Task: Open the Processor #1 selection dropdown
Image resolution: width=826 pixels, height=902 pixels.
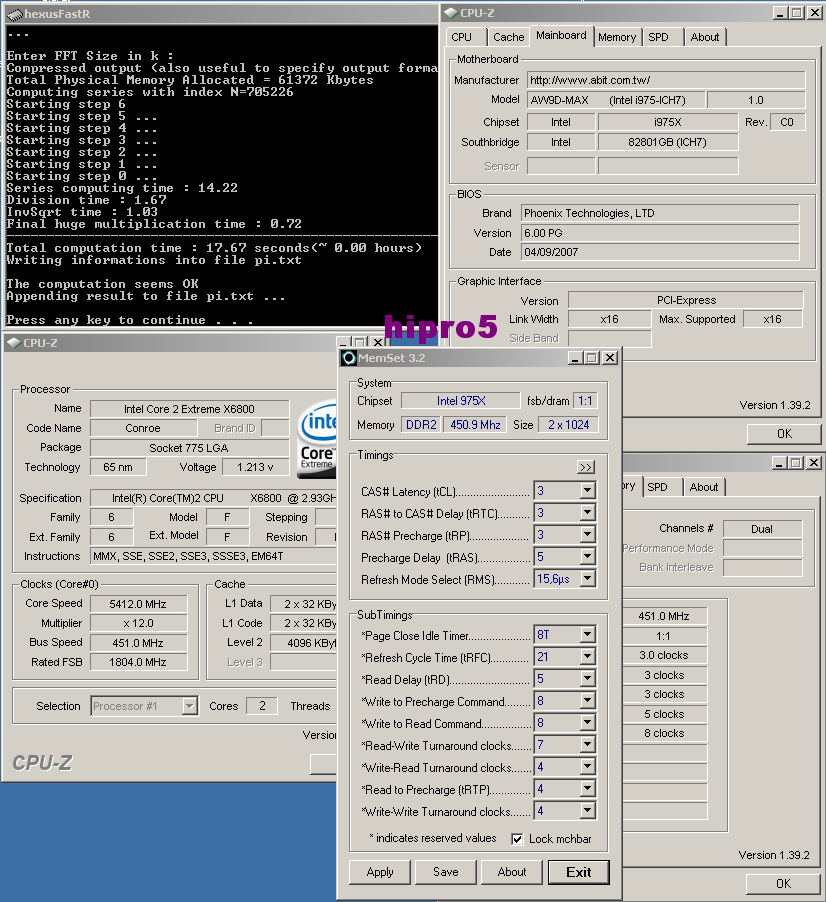Action: click(189, 706)
